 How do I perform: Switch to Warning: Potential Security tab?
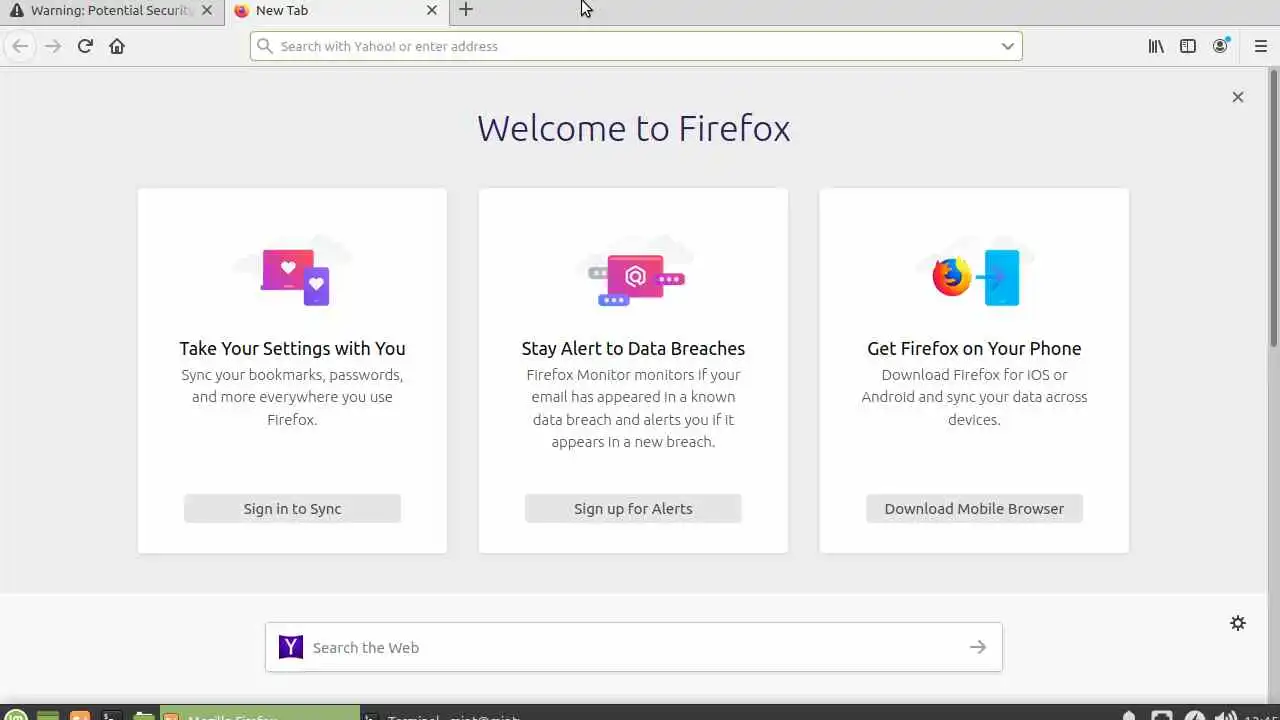click(111, 10)
